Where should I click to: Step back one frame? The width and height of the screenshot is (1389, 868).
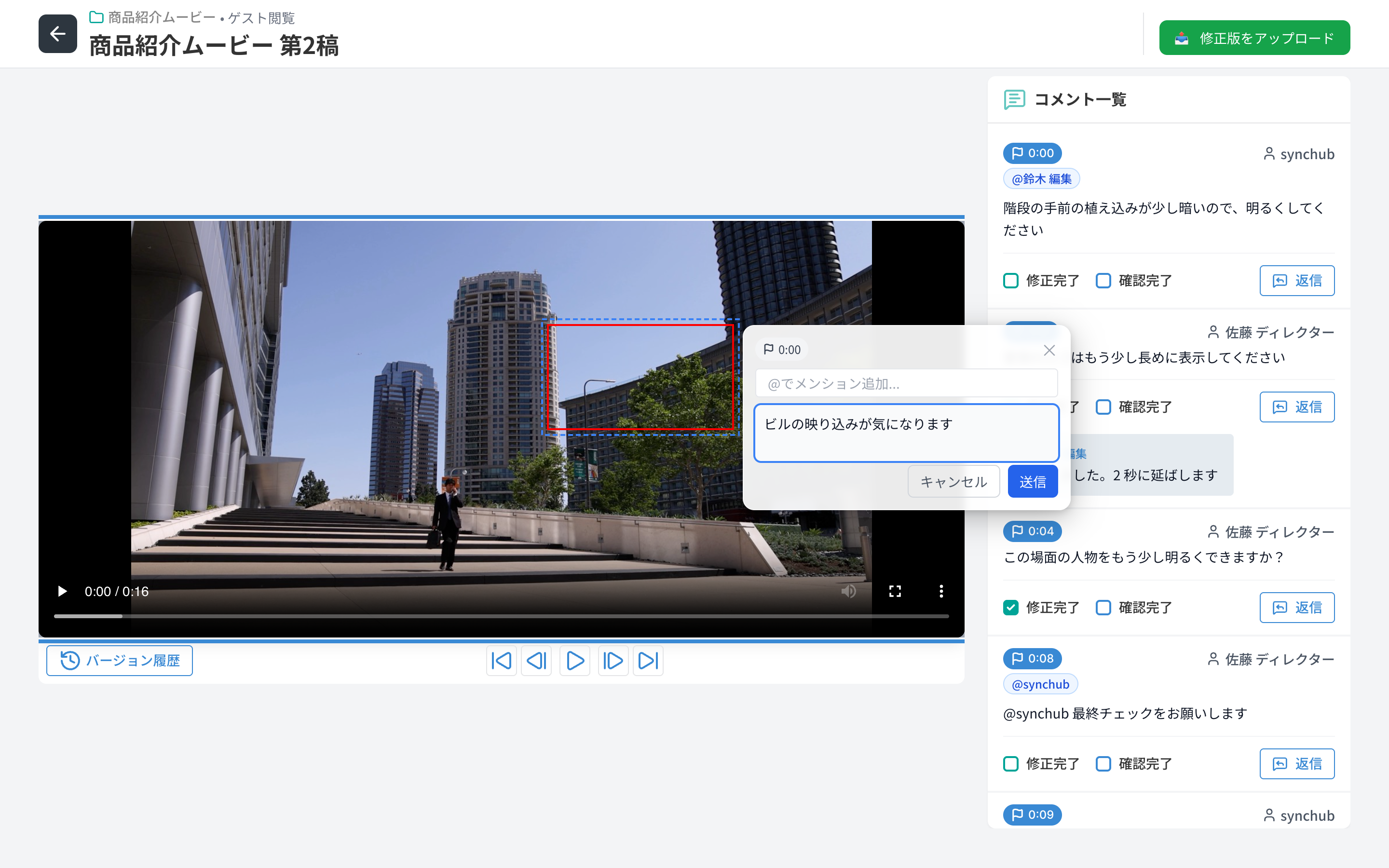click(536, 661)
